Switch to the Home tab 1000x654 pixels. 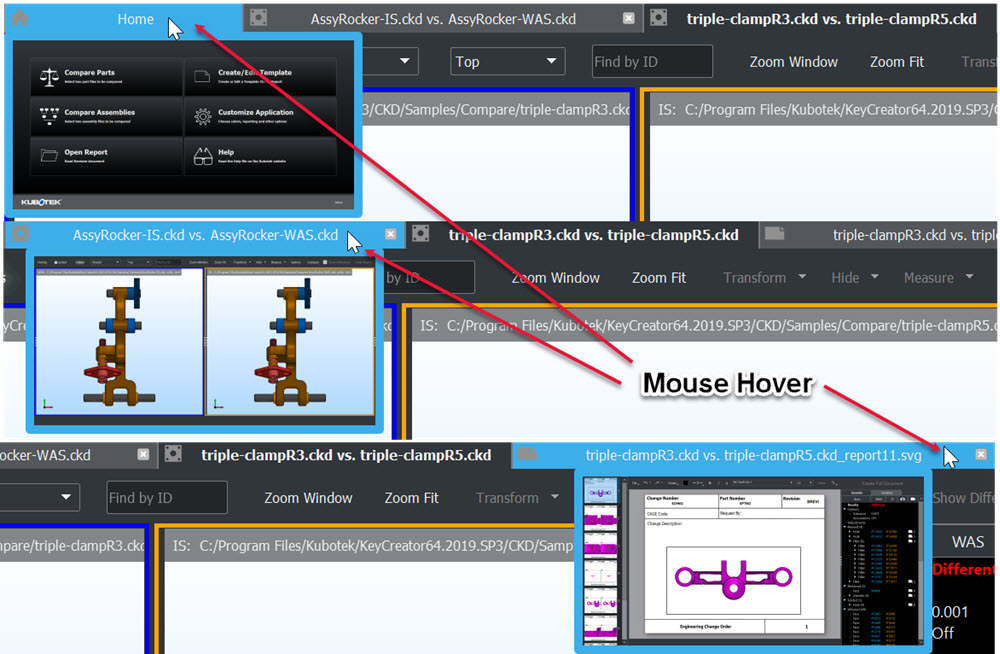click(x=135, y=18)
